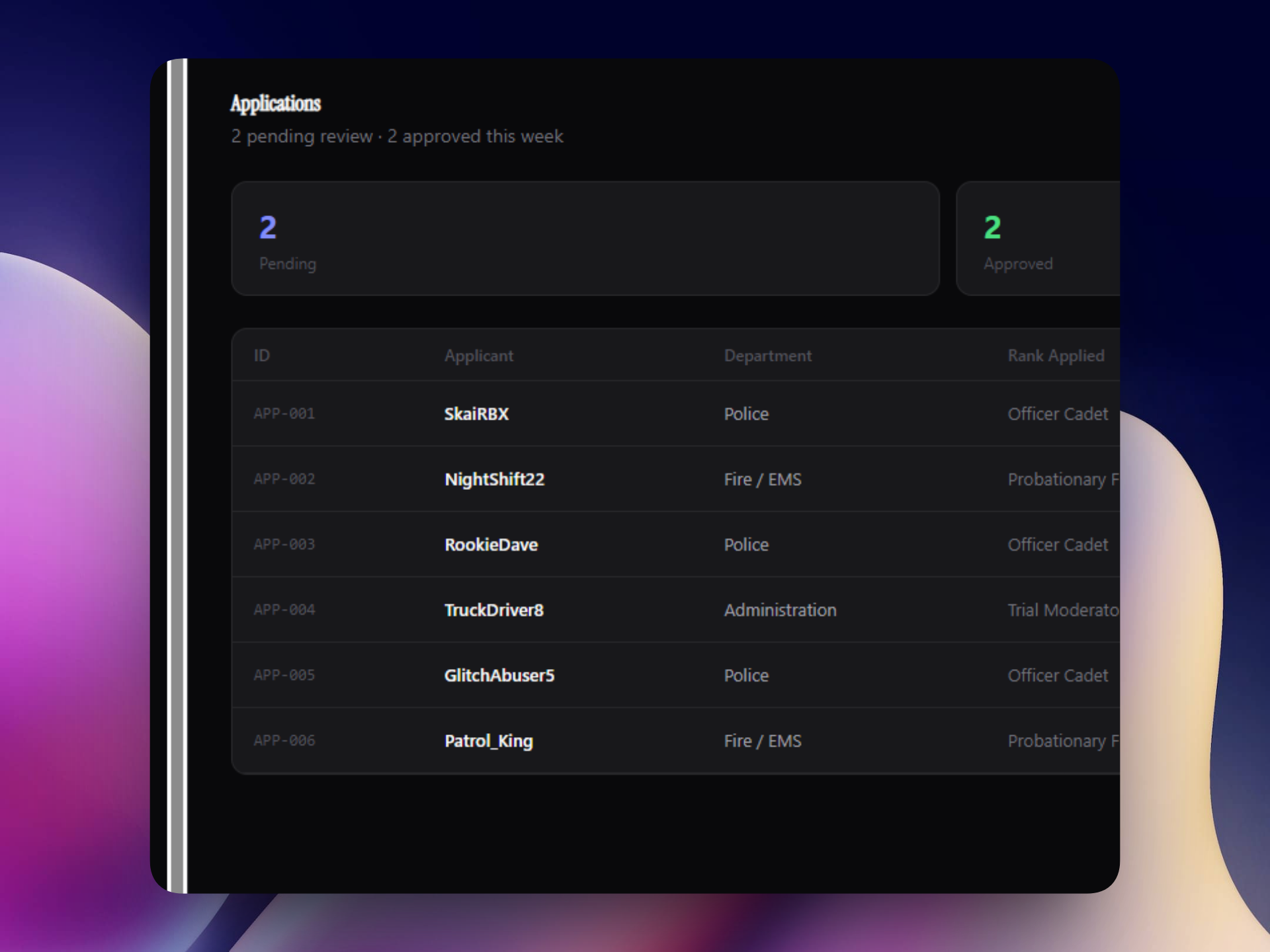This screenshot has height=952, width=1270.
Task: Click Officer Cadet rank in SkaiRBX row
Action: pos(1058,414)
